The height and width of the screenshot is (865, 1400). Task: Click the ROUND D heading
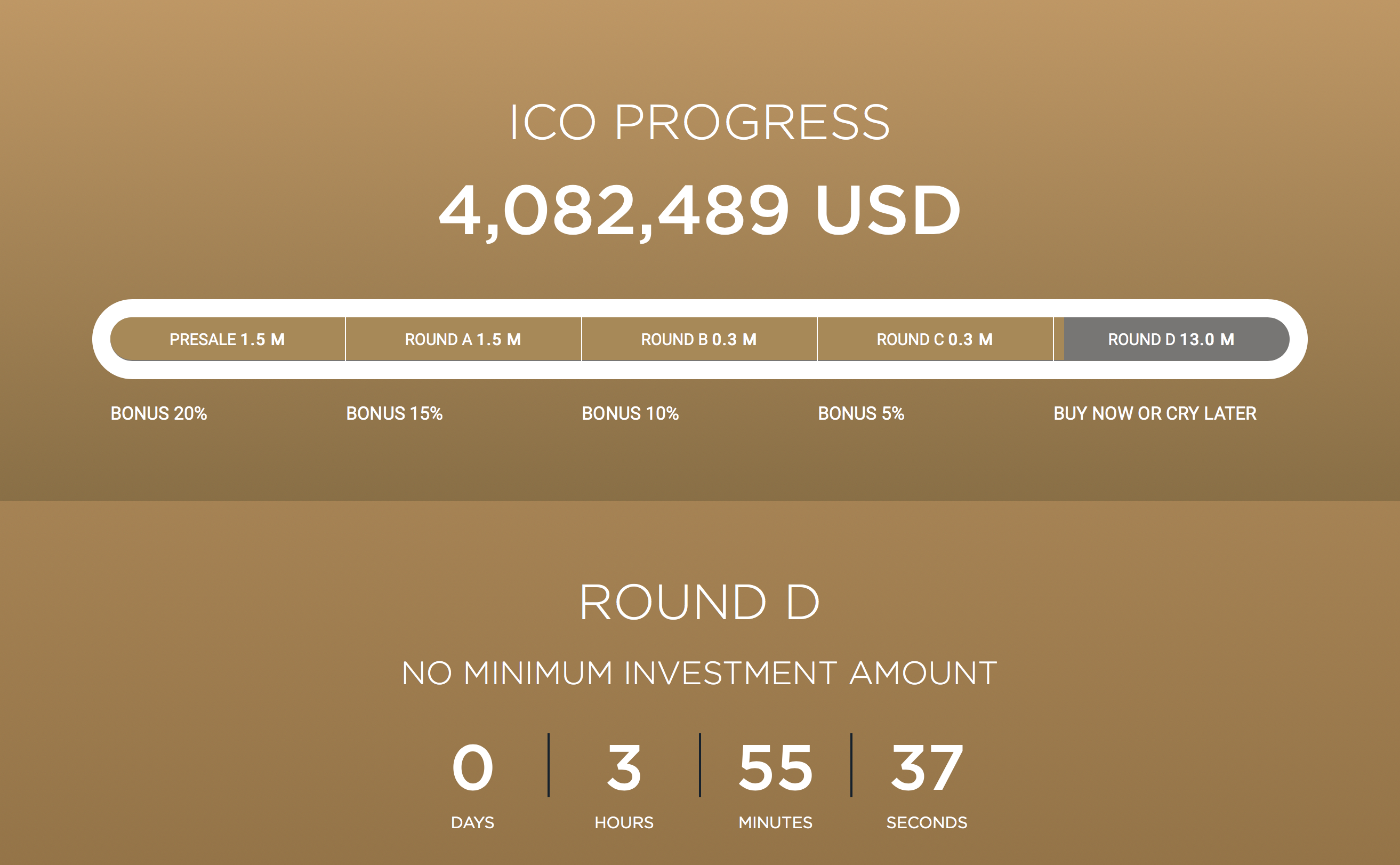[x=699, y=602]
